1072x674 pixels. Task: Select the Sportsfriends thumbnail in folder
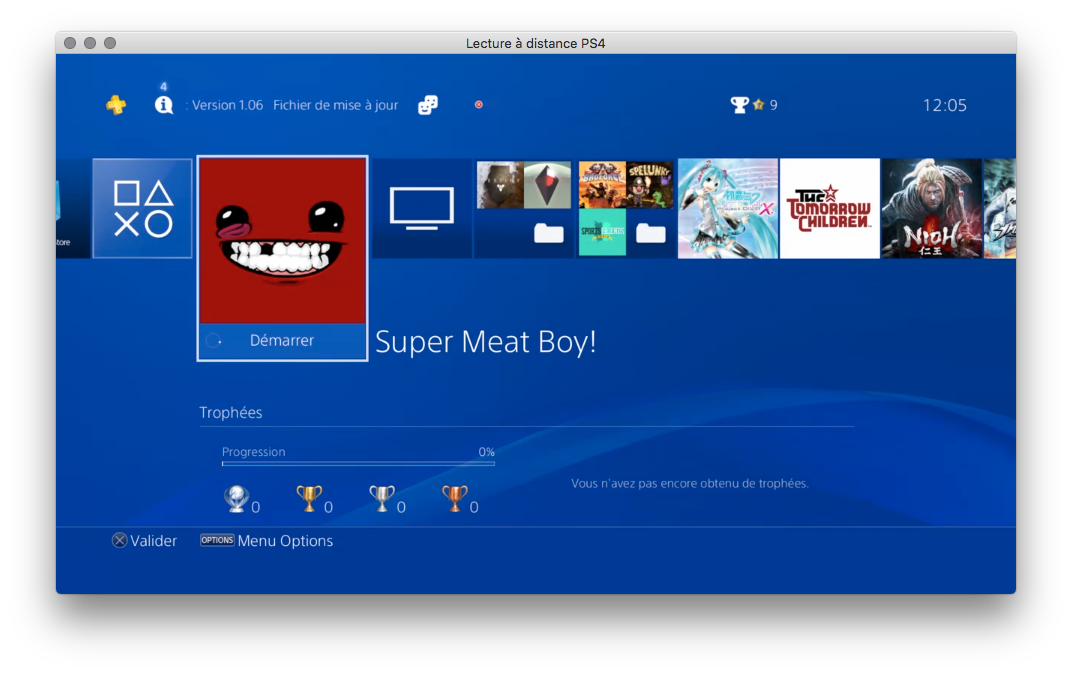[602, 232]
